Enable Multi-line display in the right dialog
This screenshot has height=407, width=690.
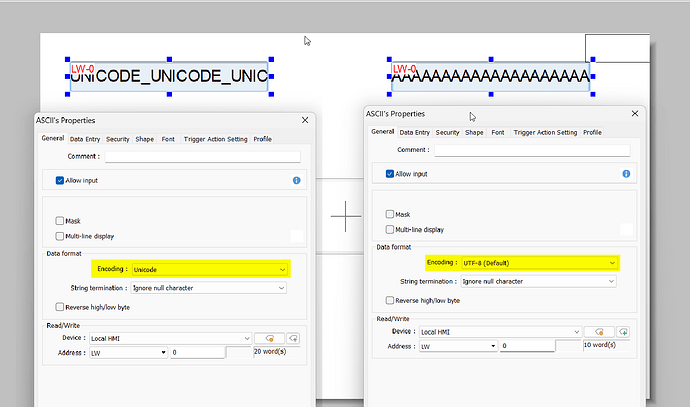click(389, 230)
